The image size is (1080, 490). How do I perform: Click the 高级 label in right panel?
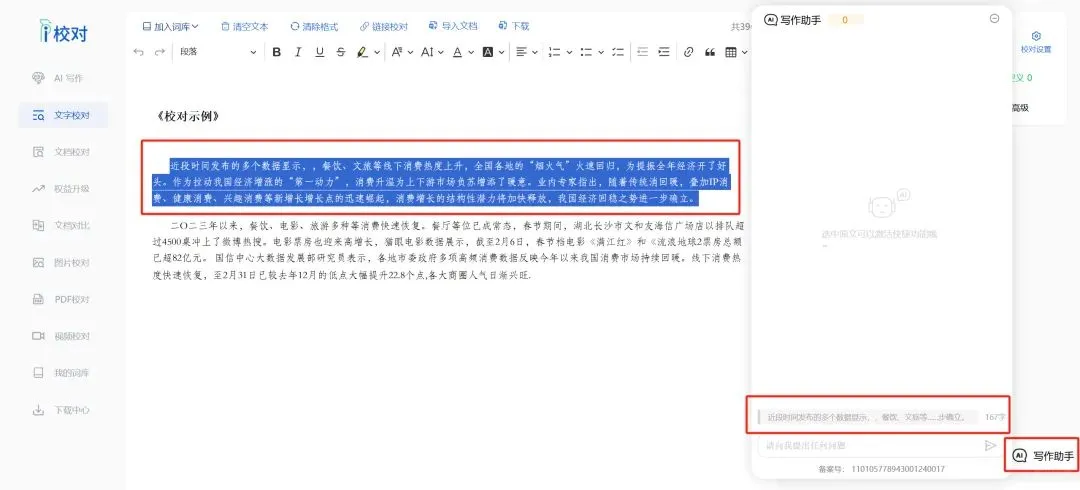click(1020, 108)
